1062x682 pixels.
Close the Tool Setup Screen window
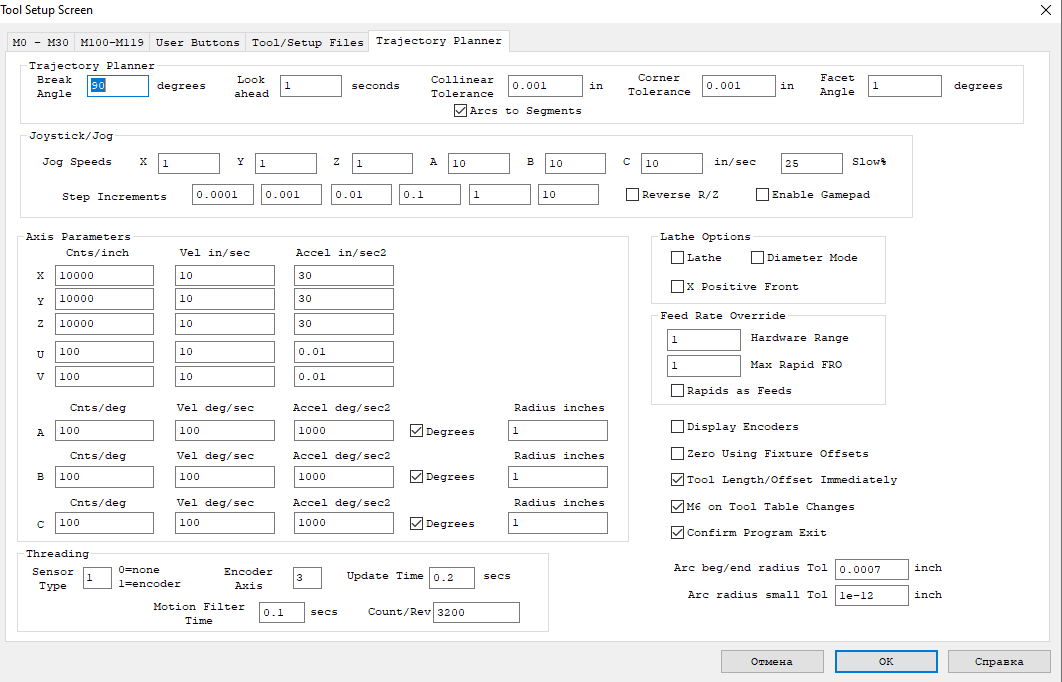pyautogui.click(x=1045, y=10)
